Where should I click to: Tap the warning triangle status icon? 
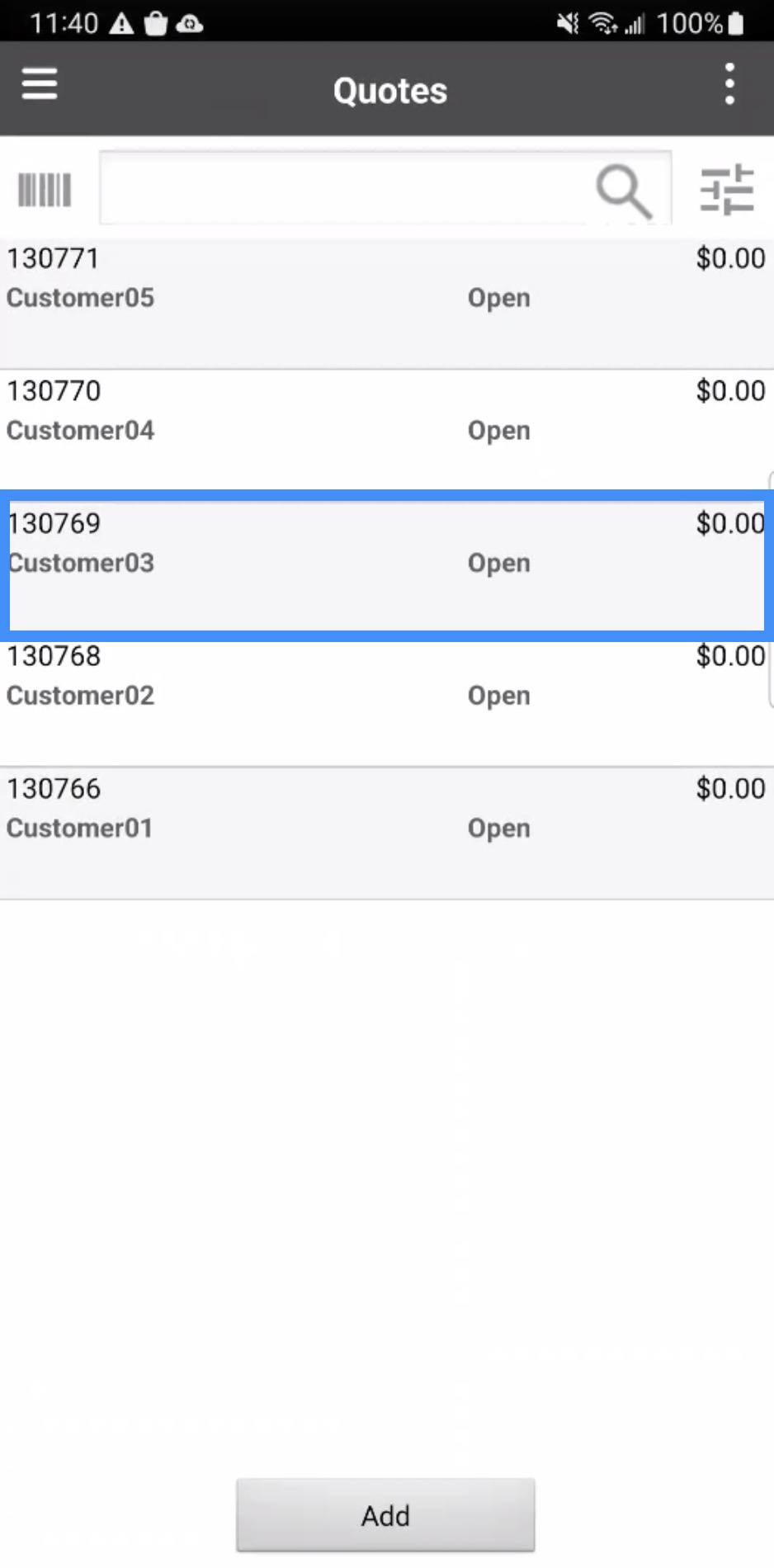click(x=122, y=23)
